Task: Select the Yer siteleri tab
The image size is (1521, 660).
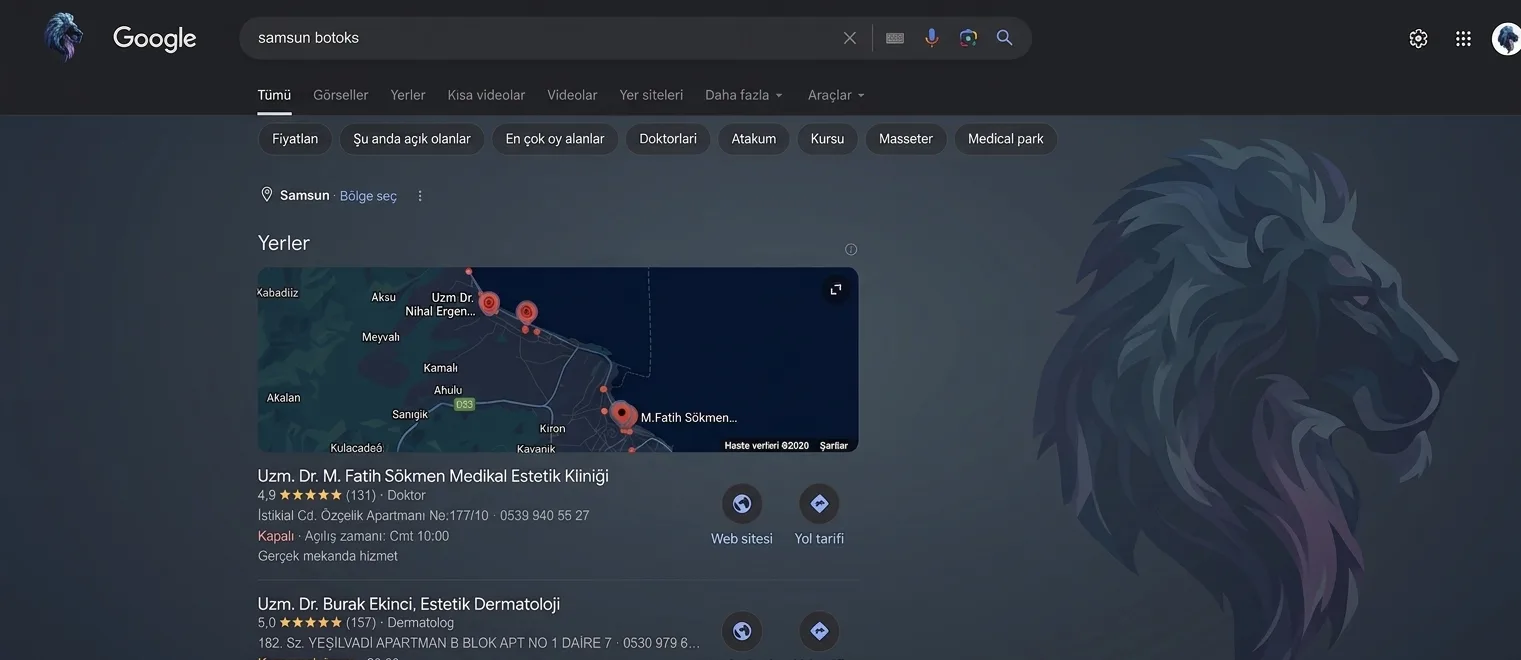Action: coord(651,95)
